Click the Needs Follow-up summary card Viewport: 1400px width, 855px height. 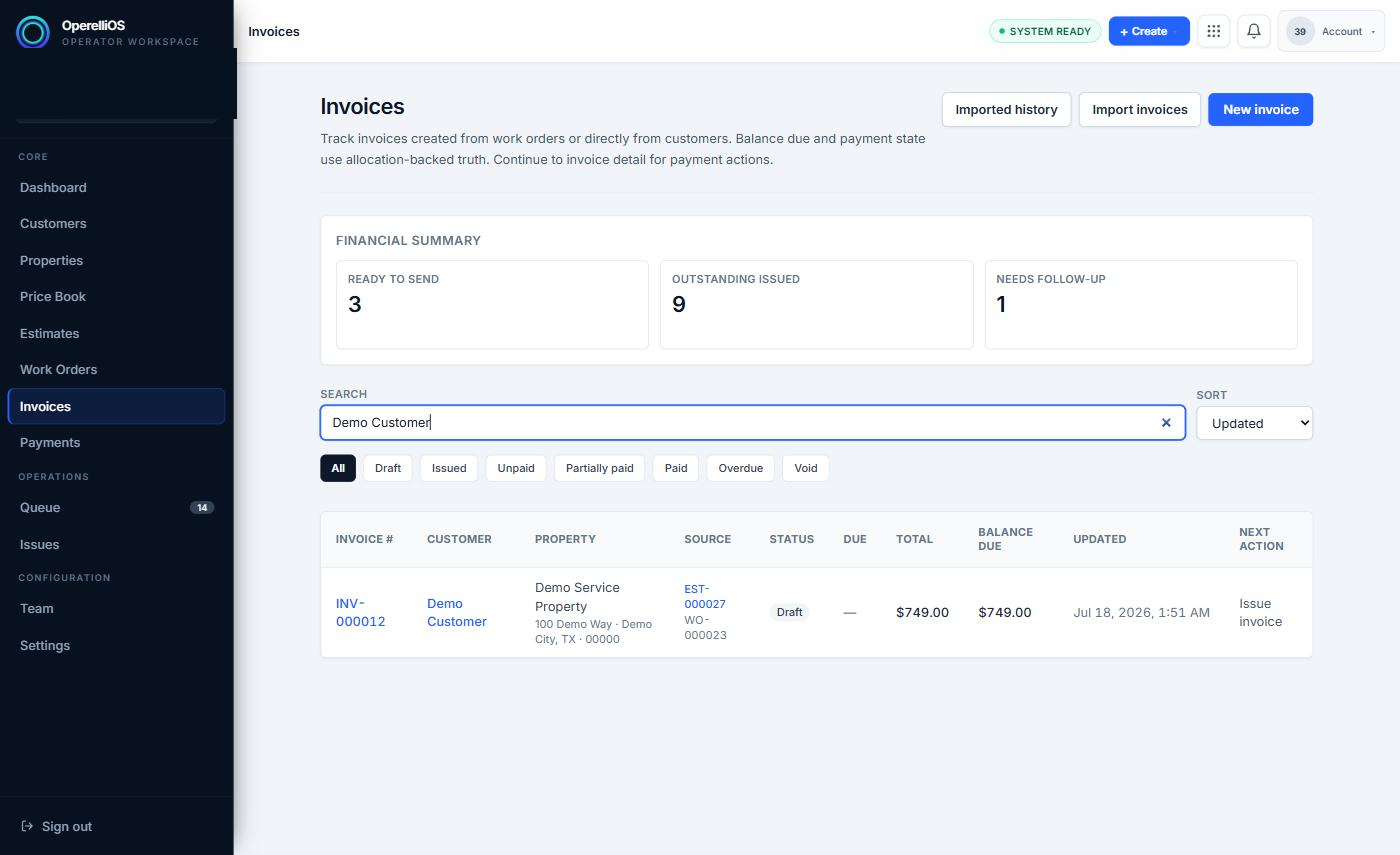[1141, 305]
